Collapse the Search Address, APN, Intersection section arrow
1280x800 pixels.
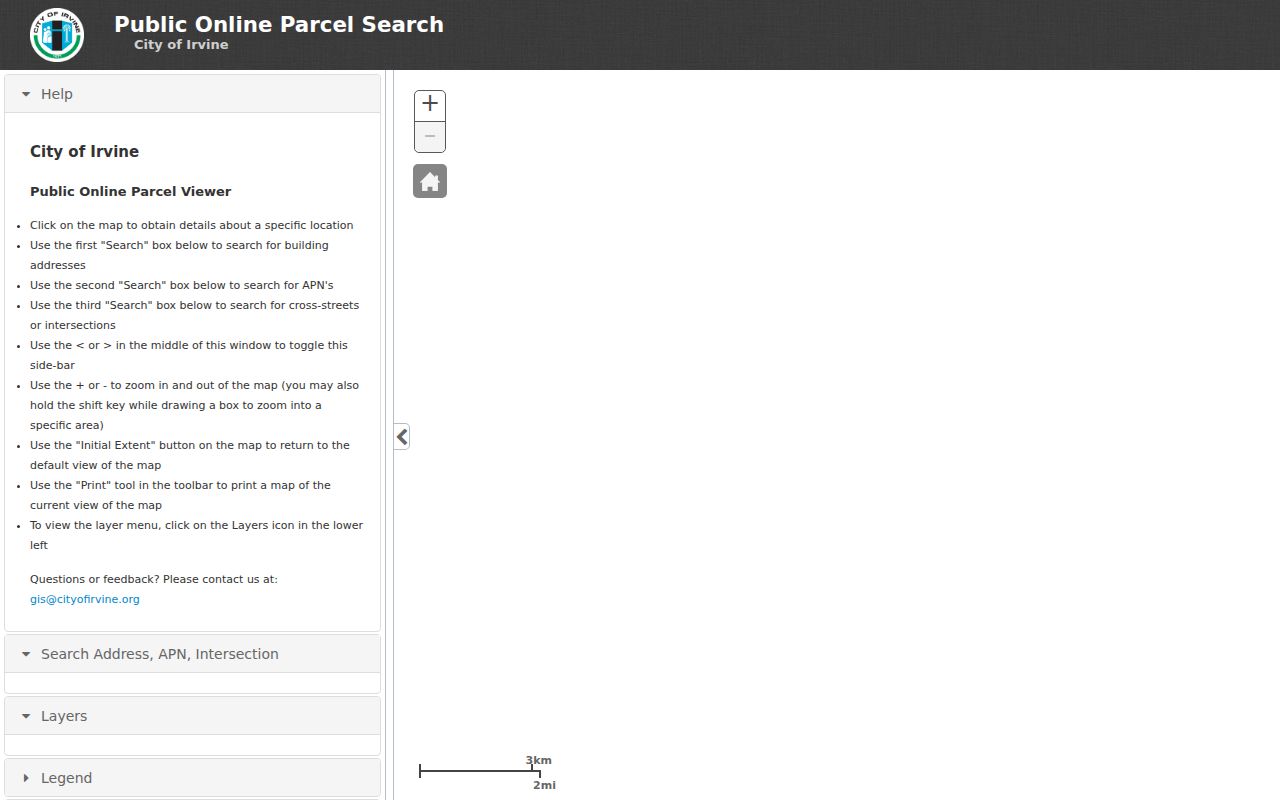tap(26, 654)
